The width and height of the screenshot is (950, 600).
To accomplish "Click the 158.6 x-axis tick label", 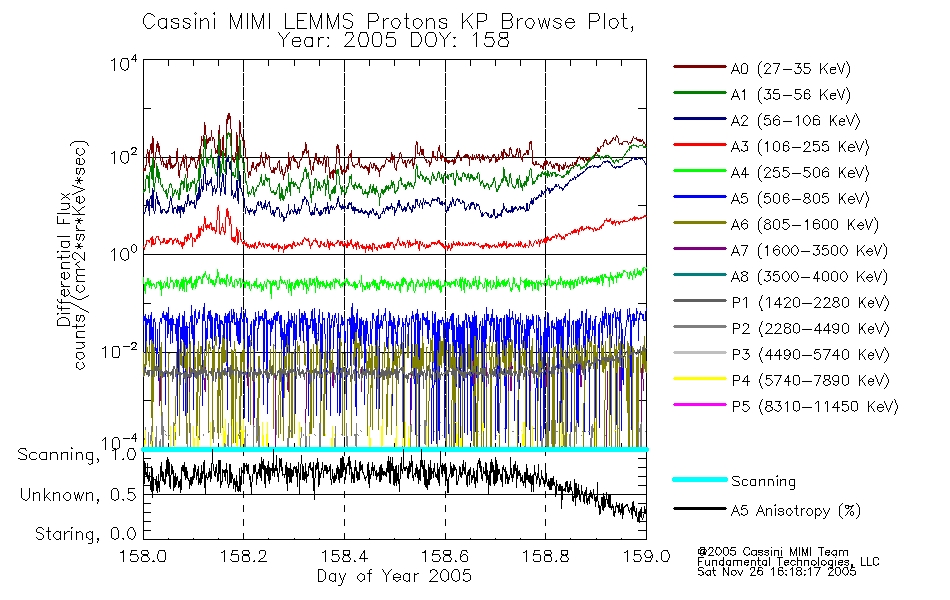I will pos(445,556).
